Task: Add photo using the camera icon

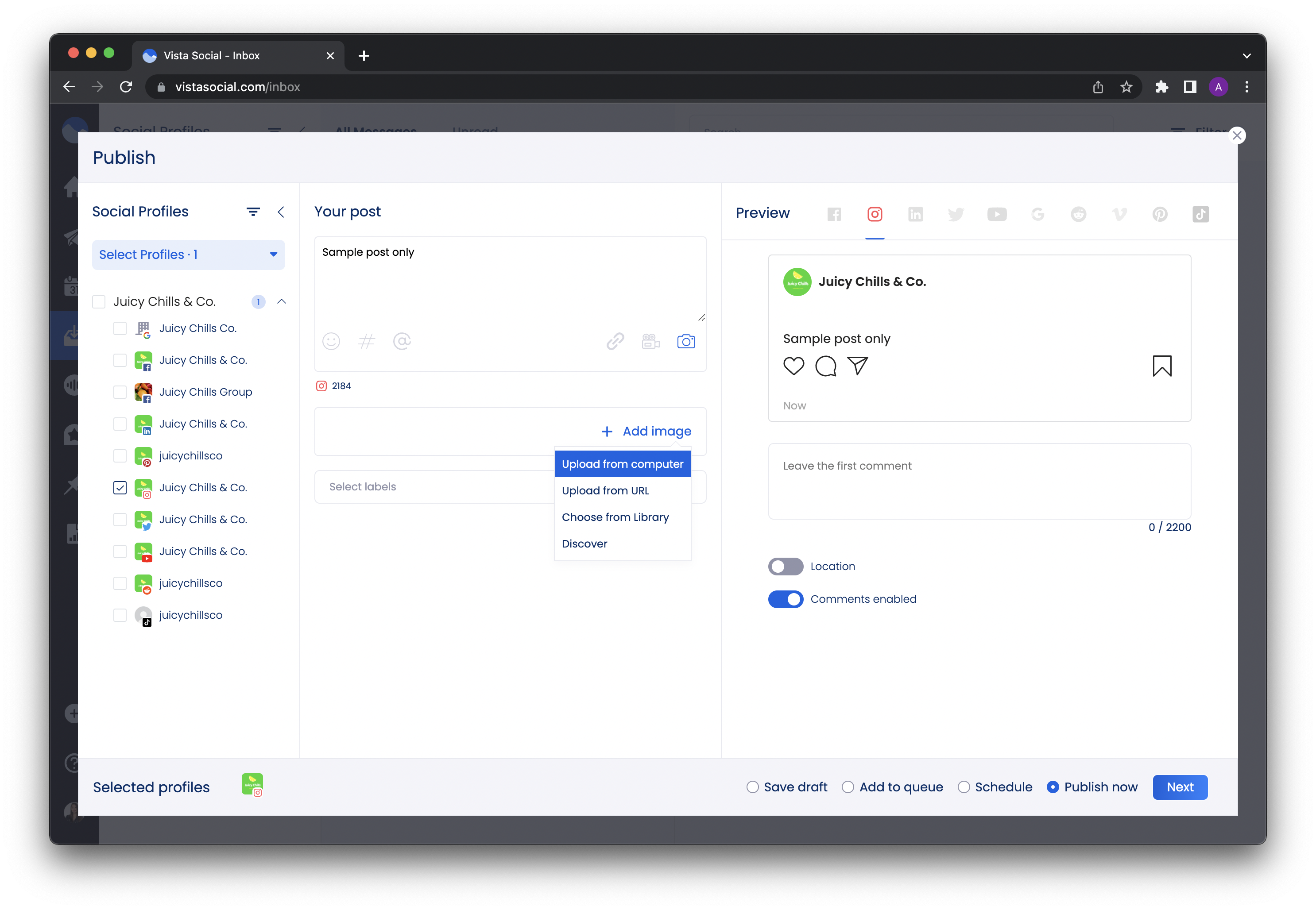Action: click(x=685, y=342)
